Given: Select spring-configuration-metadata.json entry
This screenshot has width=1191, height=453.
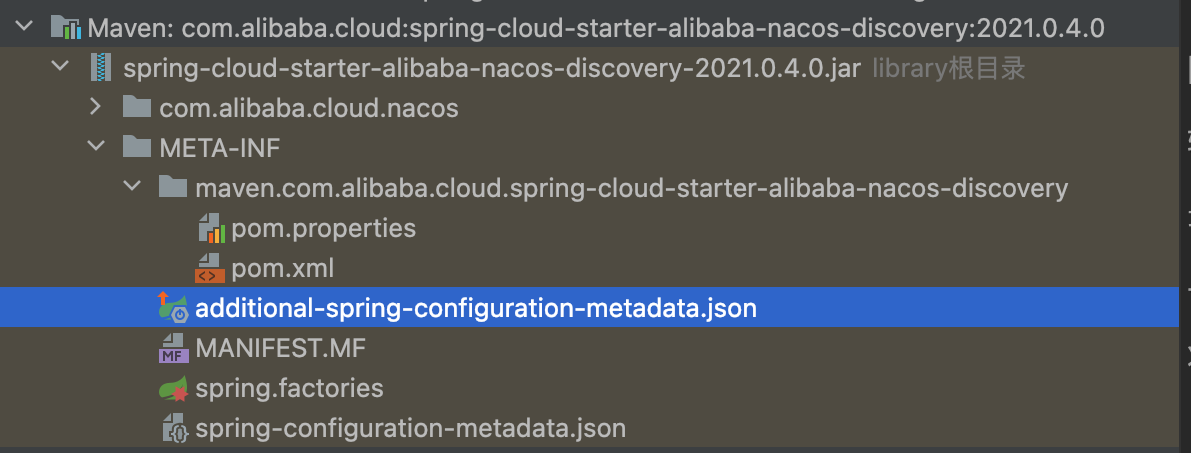Looking at the screenshot, I should pos(410,429).
